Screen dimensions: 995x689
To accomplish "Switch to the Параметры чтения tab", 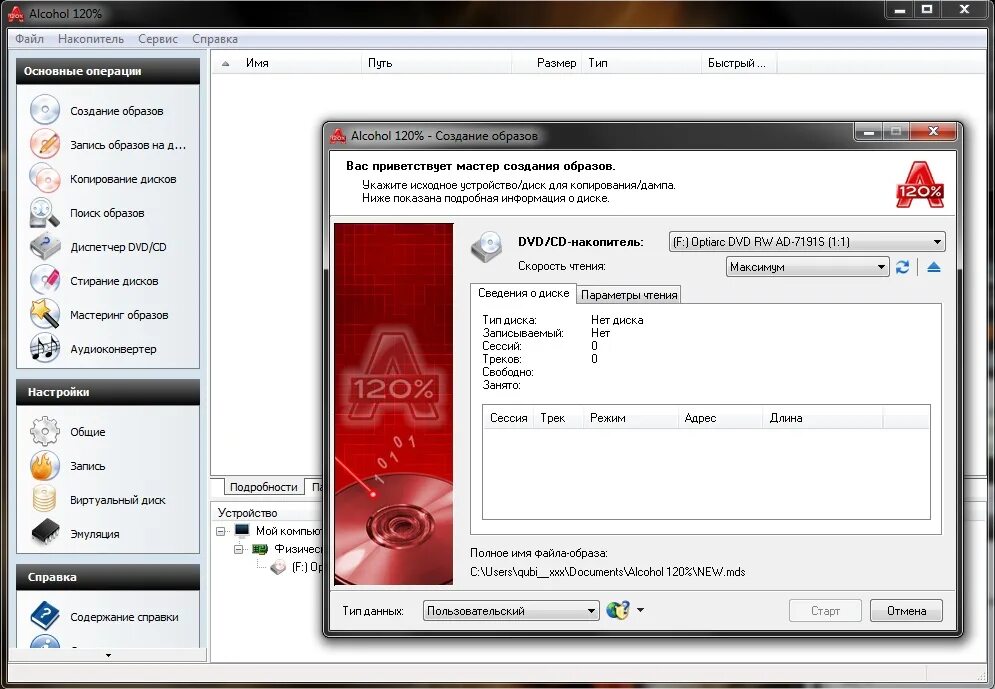I will coord(629,294).
